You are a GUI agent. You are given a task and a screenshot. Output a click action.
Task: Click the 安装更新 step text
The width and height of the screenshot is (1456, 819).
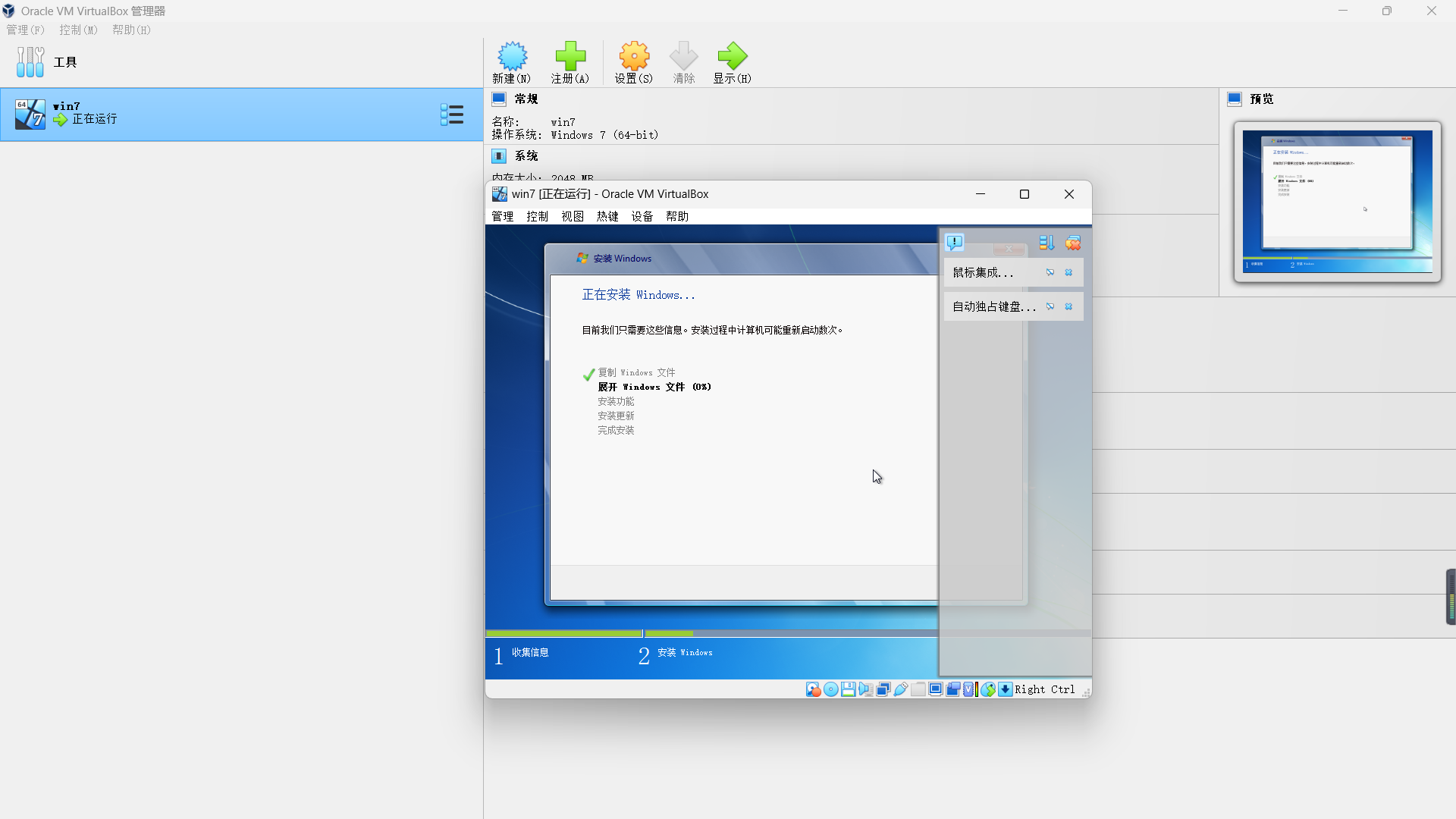click(616, 416)
